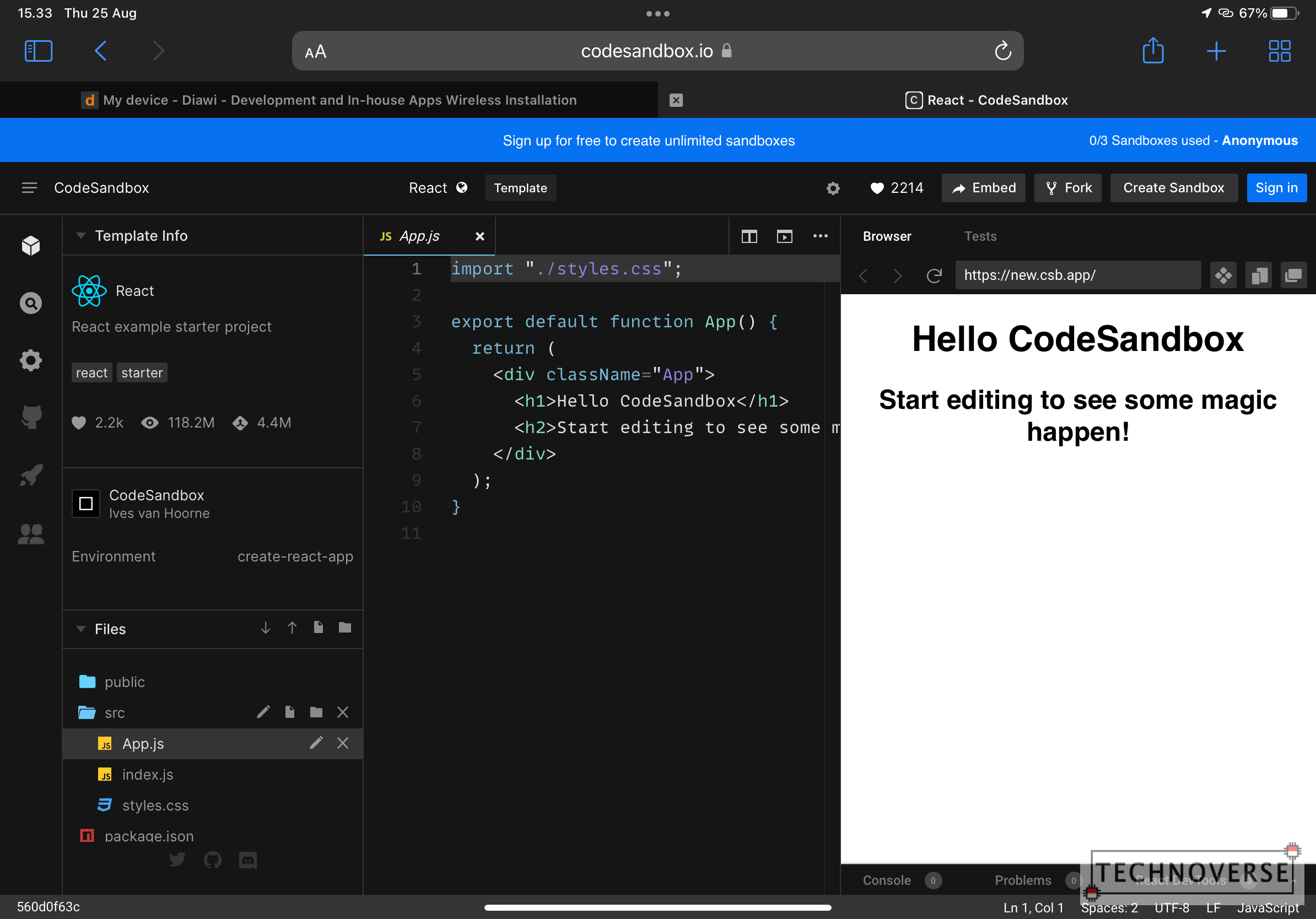Click the Preview panel toggle icon
Screen dimensions: 1316x919
pyautogui.click(x=785, y=236)
